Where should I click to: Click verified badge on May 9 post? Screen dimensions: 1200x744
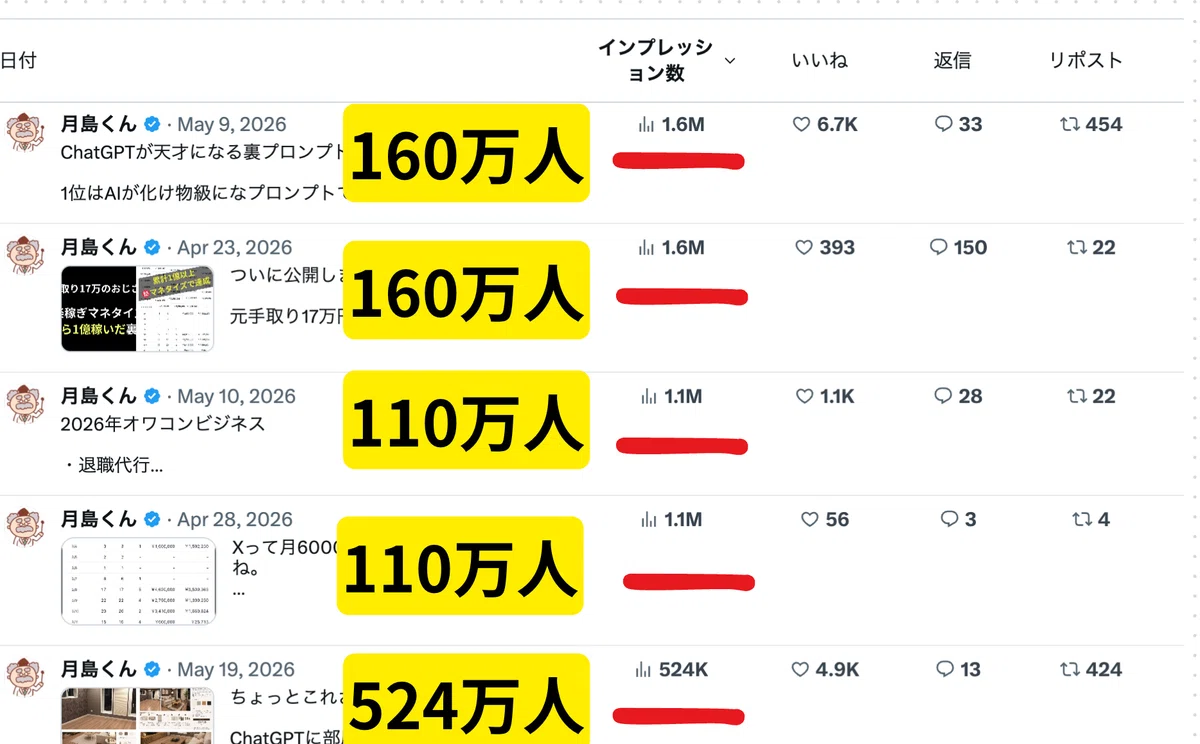152,125
